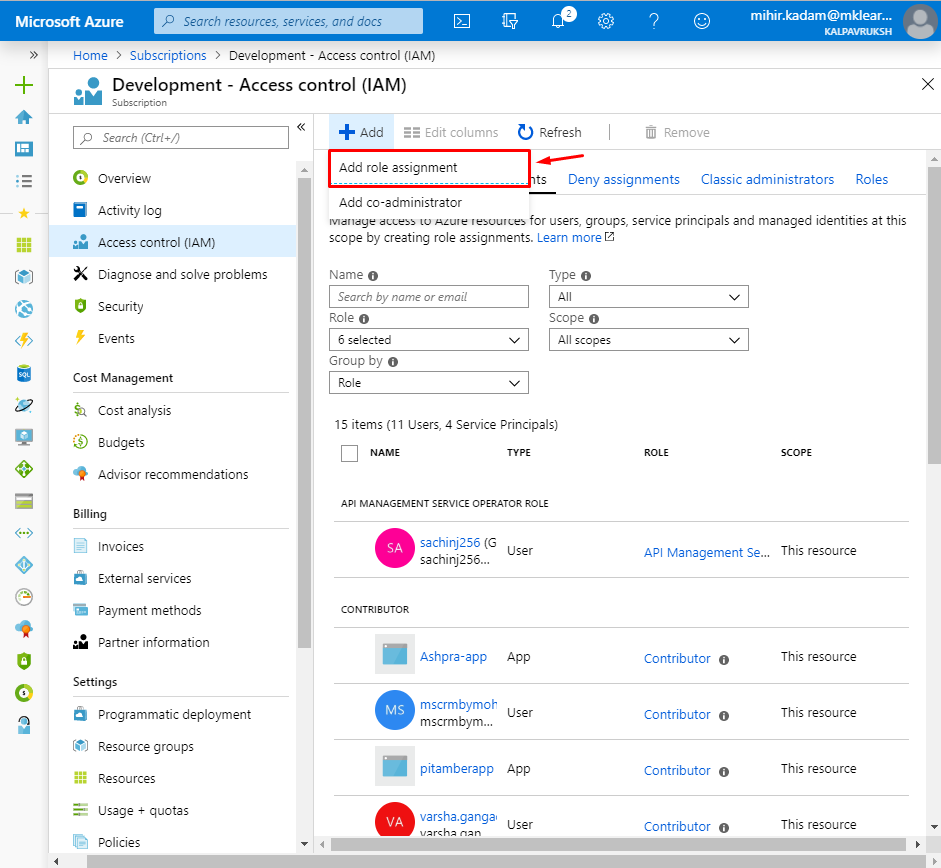Choose Add co-administrator from menu
This screenshot has width=941, height=868.
(429, 203)
